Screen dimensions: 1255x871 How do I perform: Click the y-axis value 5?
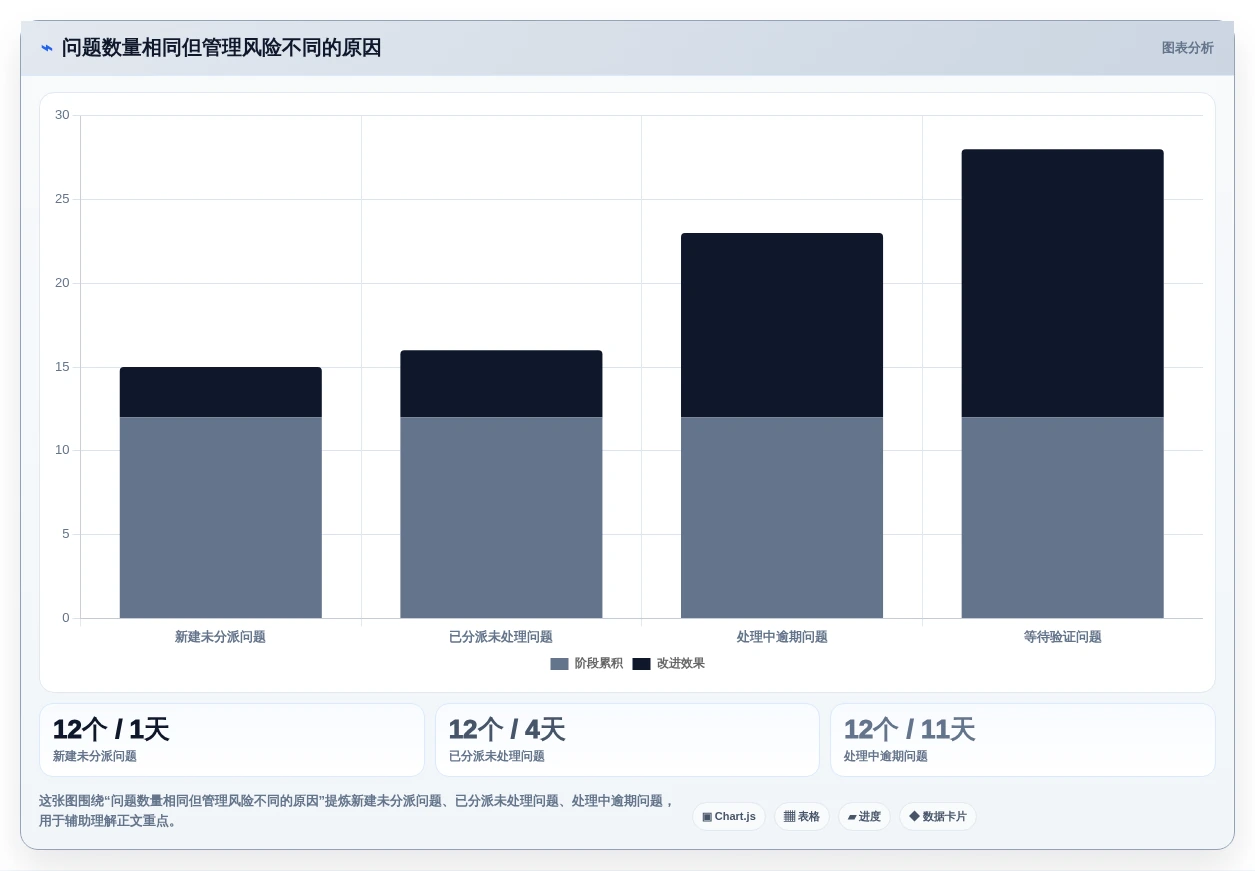[x=66, y=534]
